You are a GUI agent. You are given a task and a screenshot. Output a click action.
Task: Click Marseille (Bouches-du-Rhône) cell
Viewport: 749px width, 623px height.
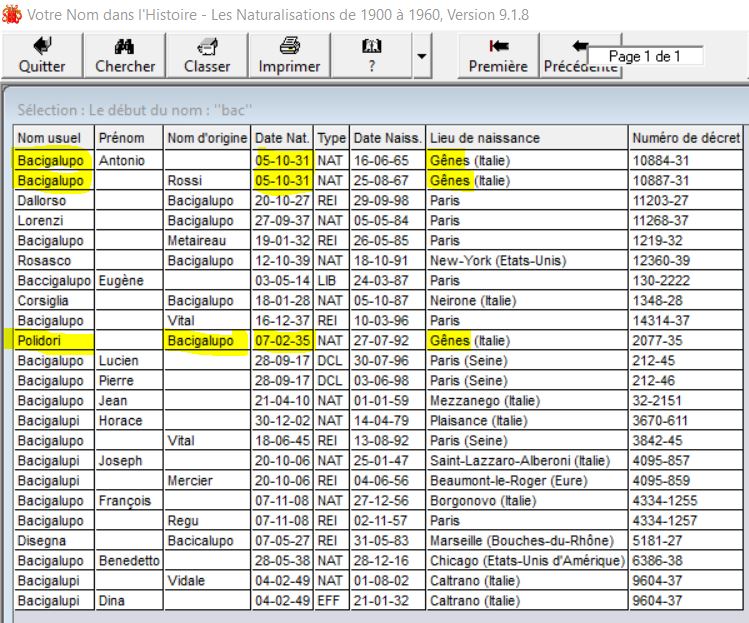tap(527, 541)
